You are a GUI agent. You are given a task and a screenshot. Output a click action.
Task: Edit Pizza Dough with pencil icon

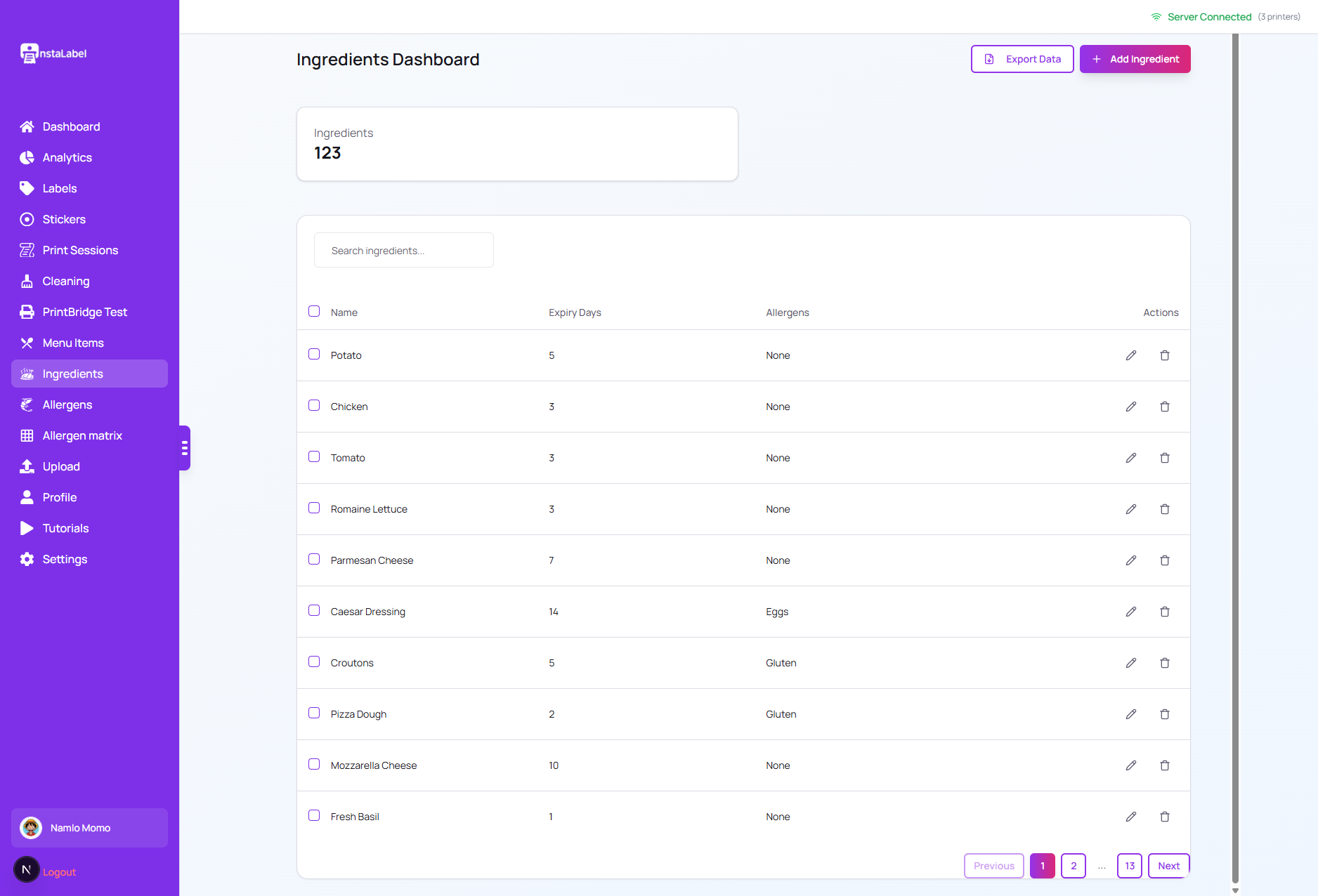[1130, 714]
